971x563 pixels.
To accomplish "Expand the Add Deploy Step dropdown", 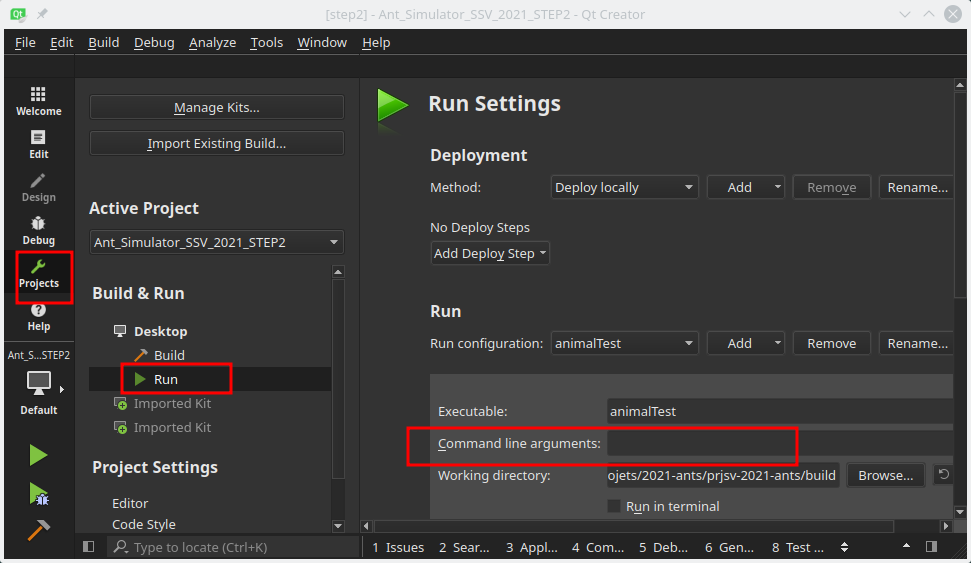I will point(490,253).
